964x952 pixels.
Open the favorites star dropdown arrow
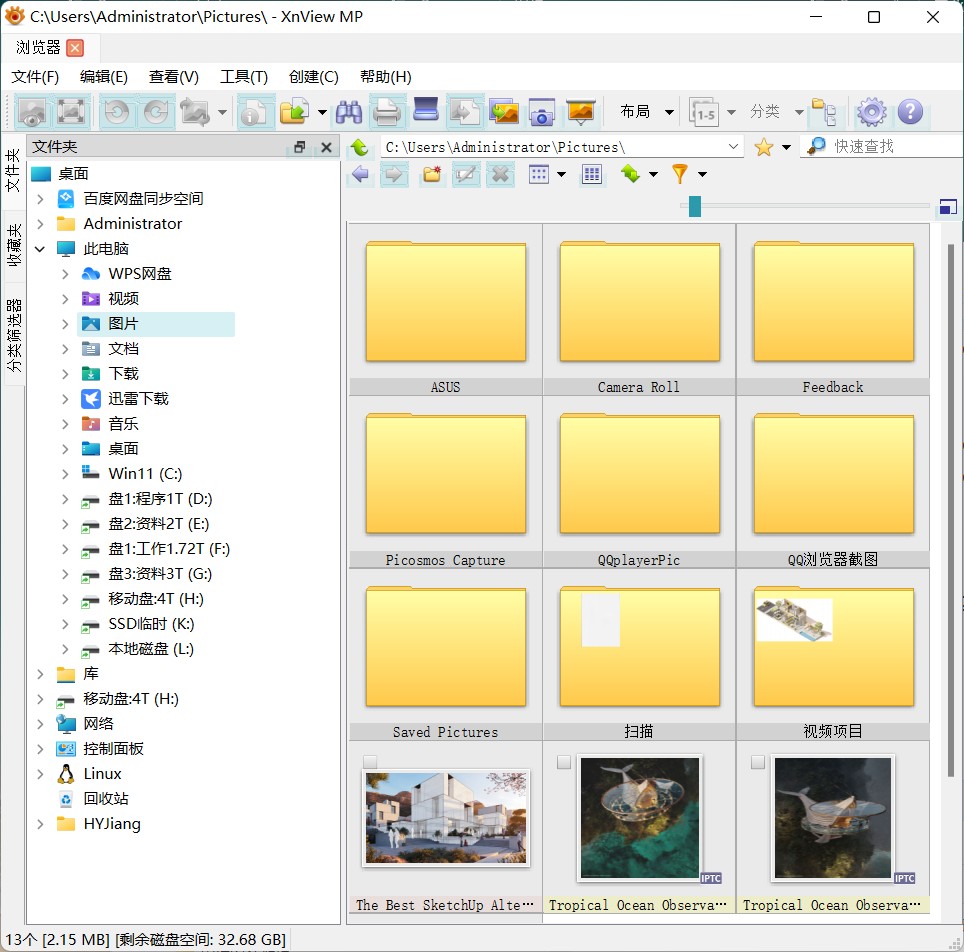(786, 148)
